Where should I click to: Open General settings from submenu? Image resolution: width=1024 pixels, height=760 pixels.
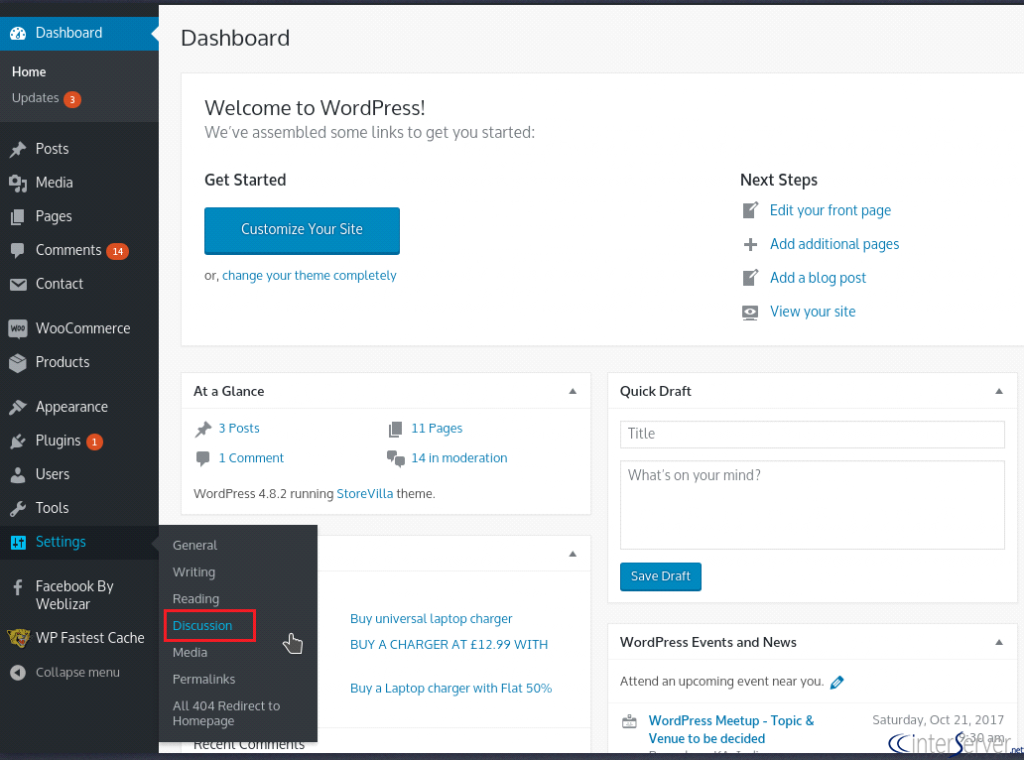click(x=195, y=545)
